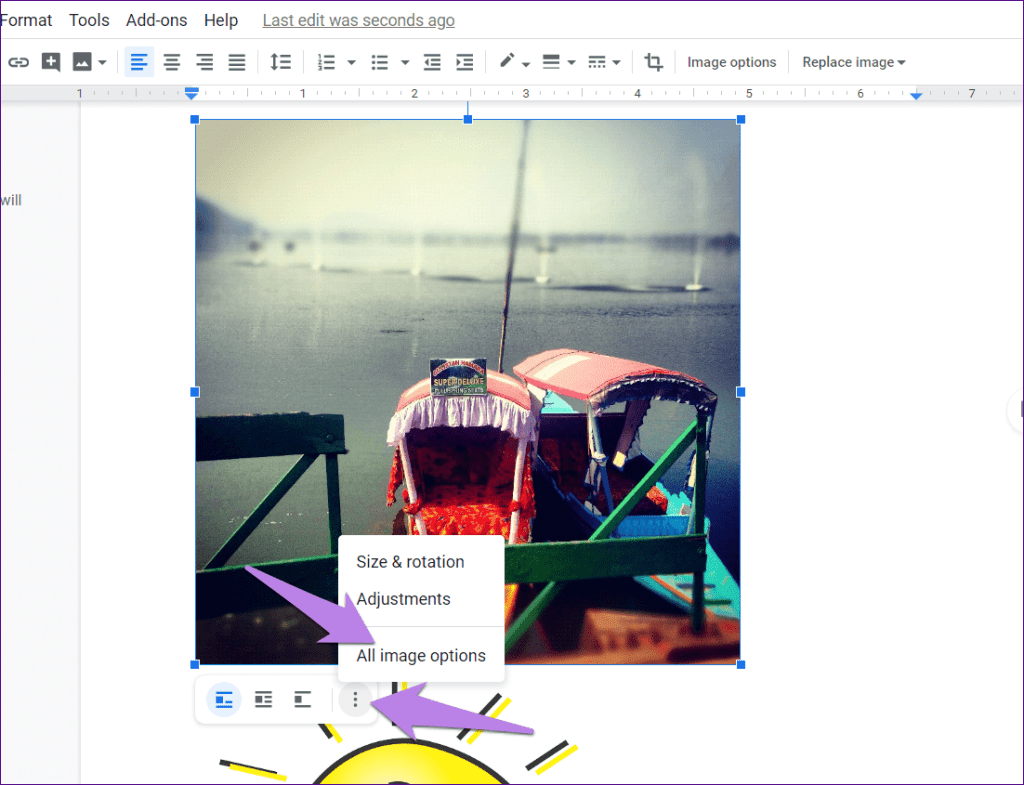Choose All image options from the menu

(421, 655)
